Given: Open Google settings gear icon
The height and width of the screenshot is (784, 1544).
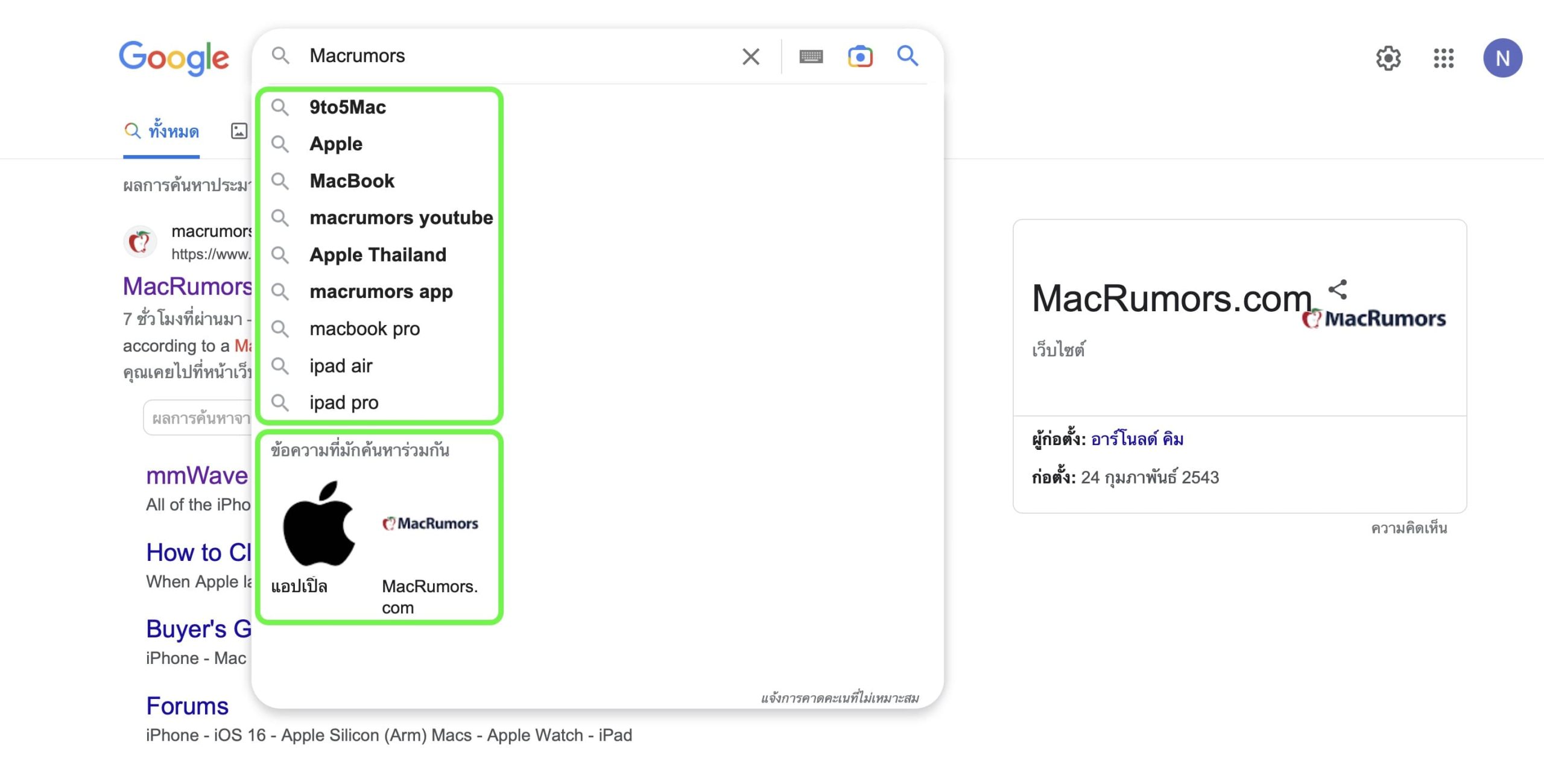Looking at the screenshot, I should (1388, 58).
